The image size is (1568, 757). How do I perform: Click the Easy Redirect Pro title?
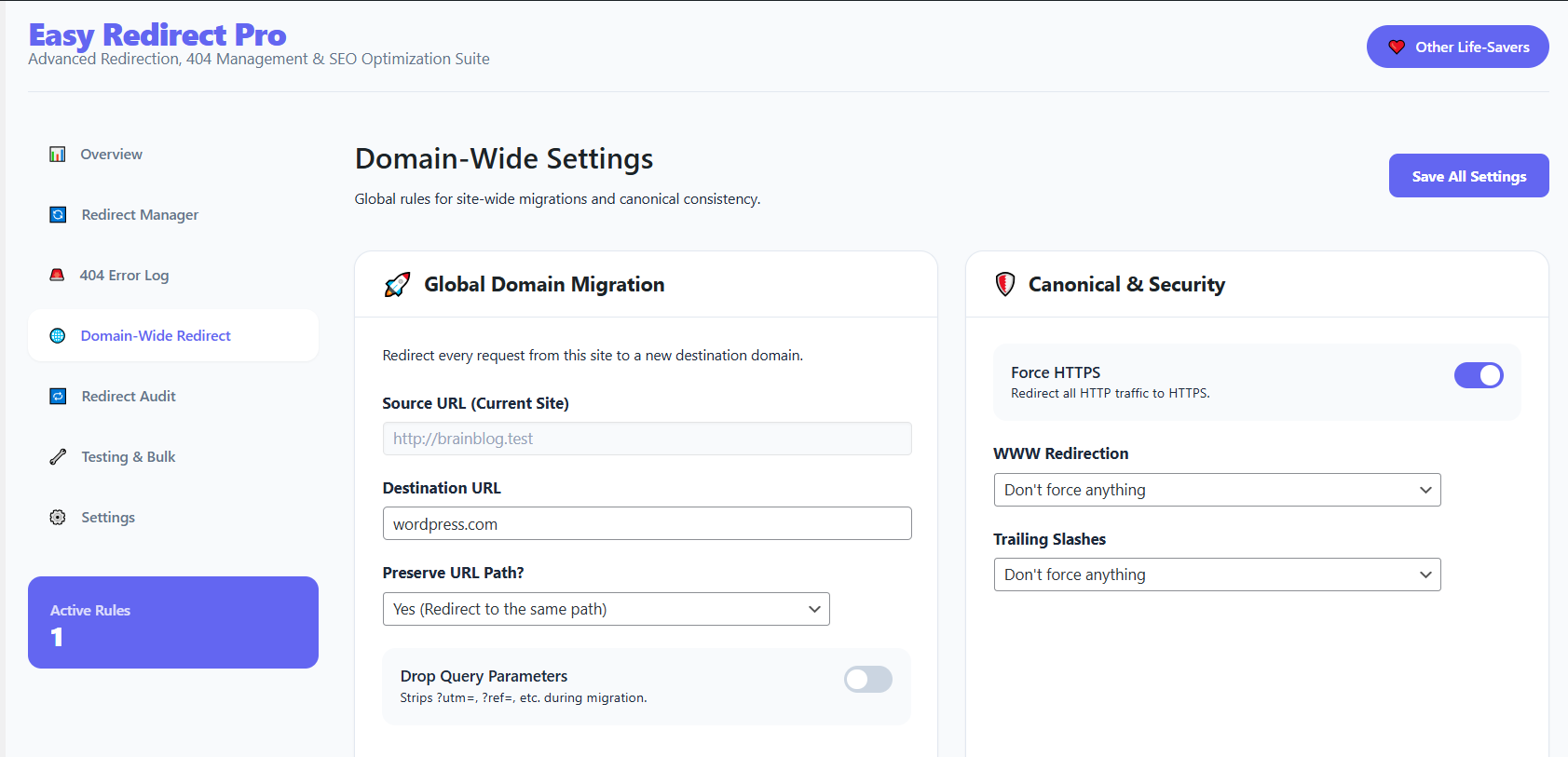157,34
